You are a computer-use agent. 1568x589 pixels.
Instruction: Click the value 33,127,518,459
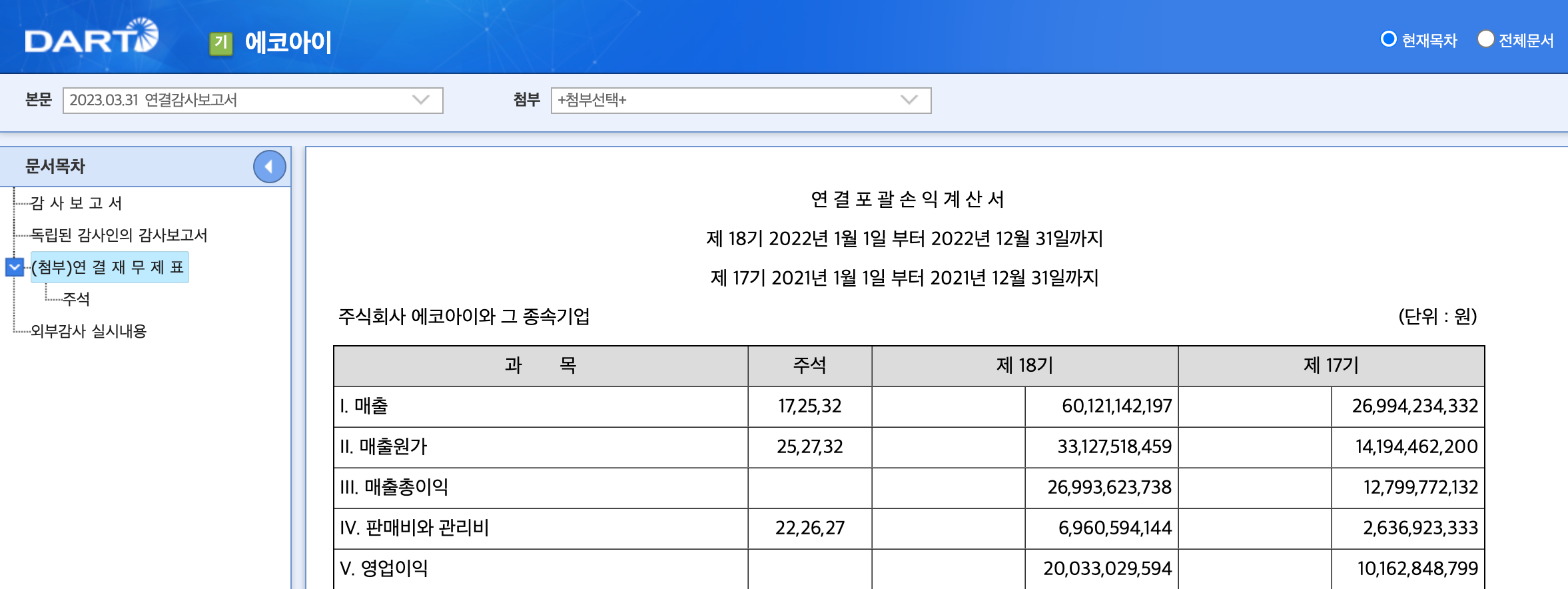[1114, 446]
